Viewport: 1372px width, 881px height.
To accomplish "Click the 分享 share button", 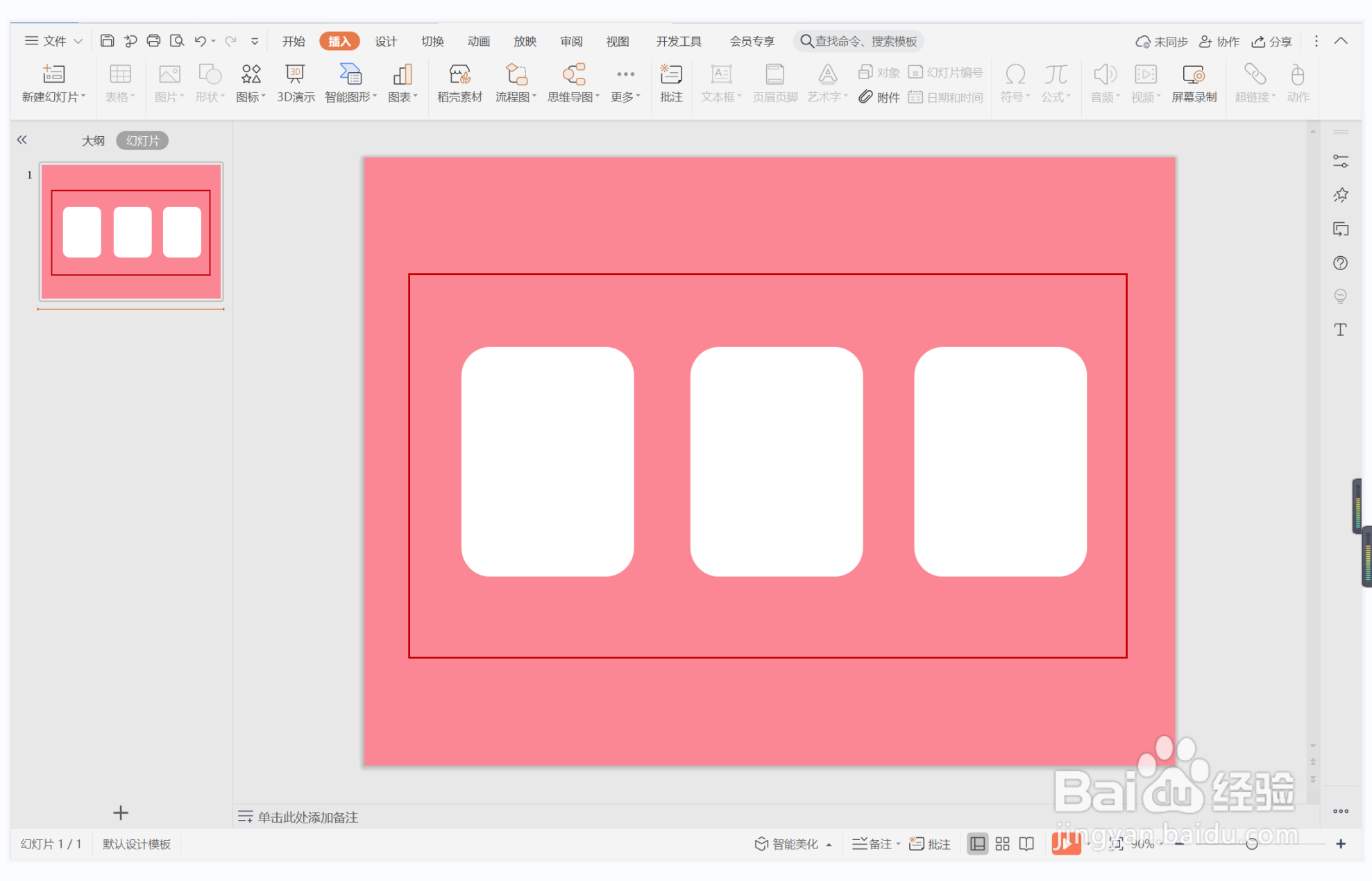I will (1271, 42).
